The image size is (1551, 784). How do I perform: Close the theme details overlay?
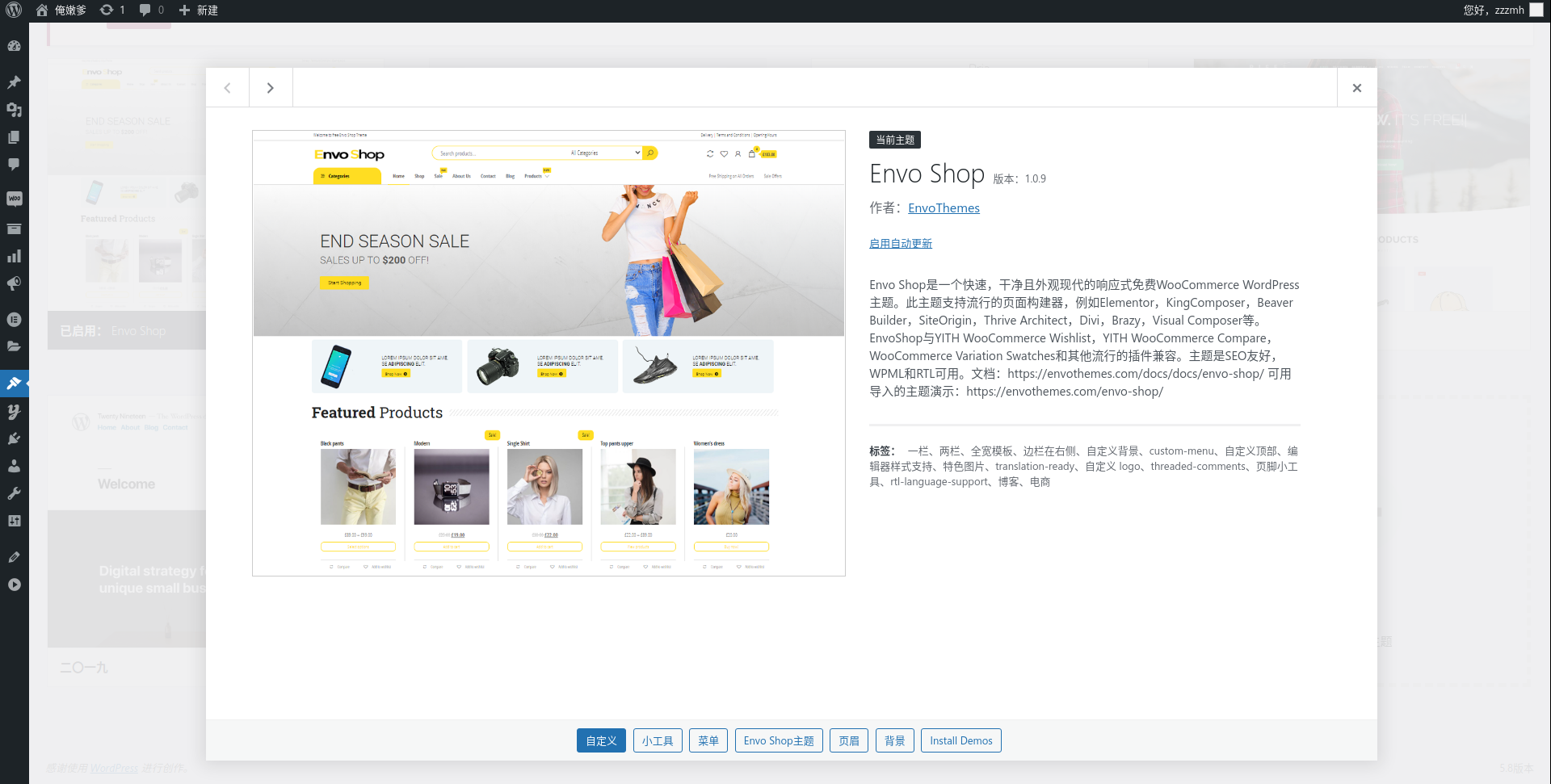pos(1357,87)
